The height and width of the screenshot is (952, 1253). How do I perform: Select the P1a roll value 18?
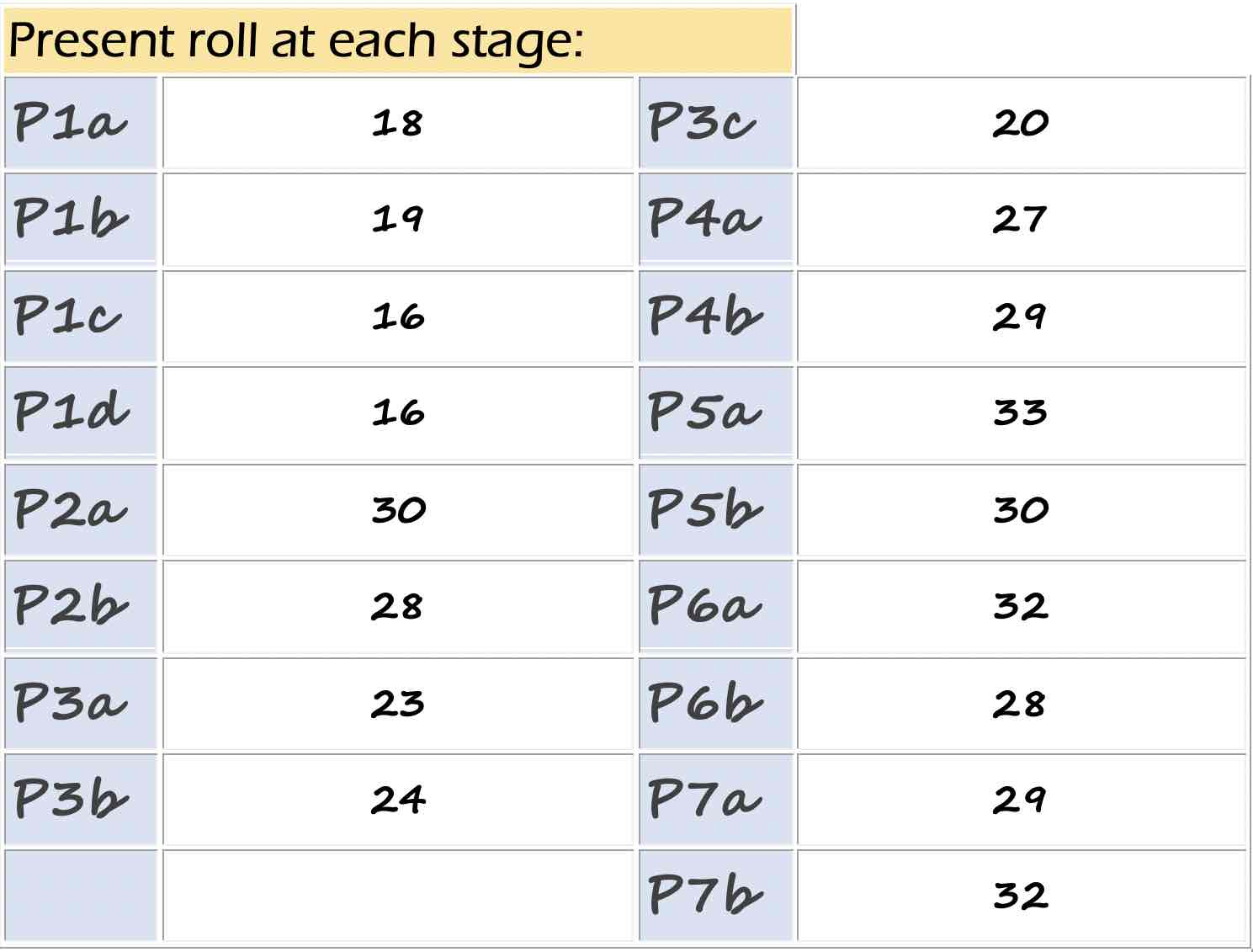pos(398,123)
